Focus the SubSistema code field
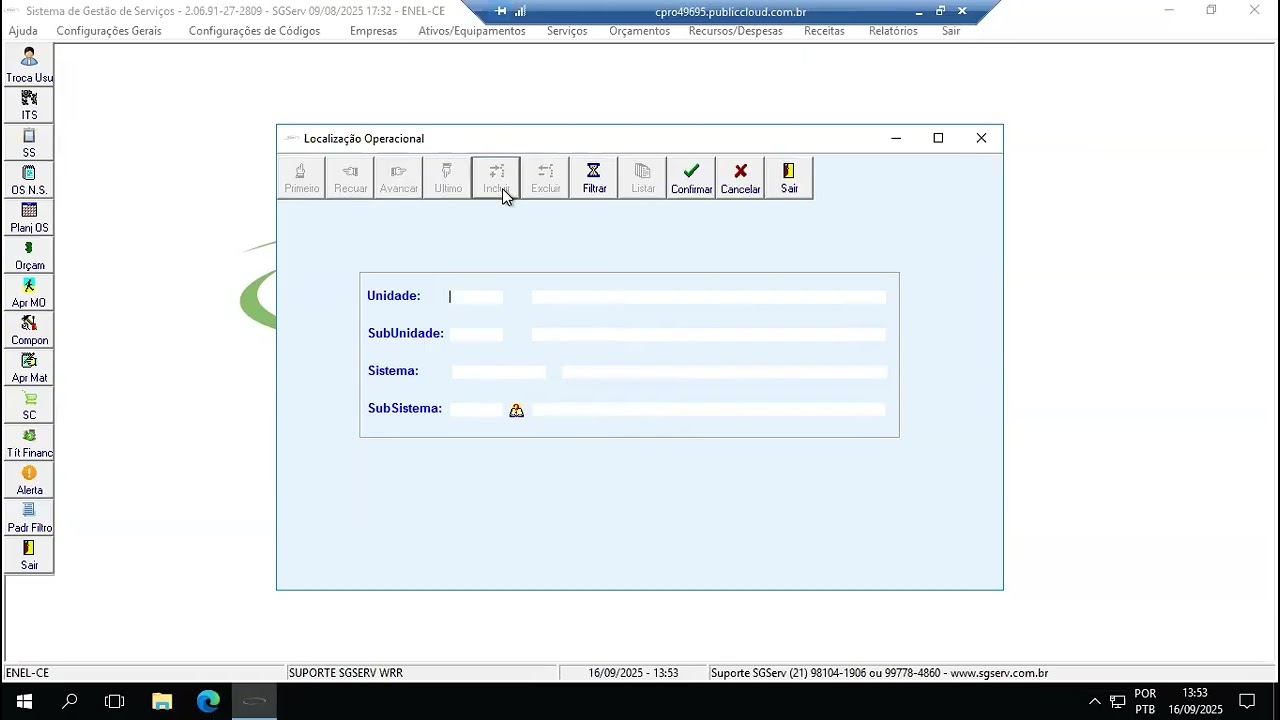Screen dimensions: 1280x720 click(x=476, y=409)
